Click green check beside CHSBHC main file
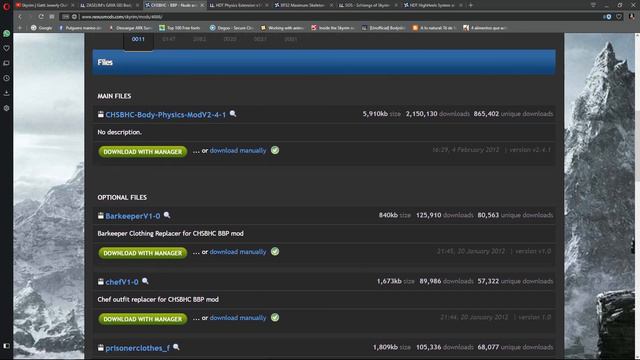The height and width of the screenshot is (360, 640). tap(275, 150)
